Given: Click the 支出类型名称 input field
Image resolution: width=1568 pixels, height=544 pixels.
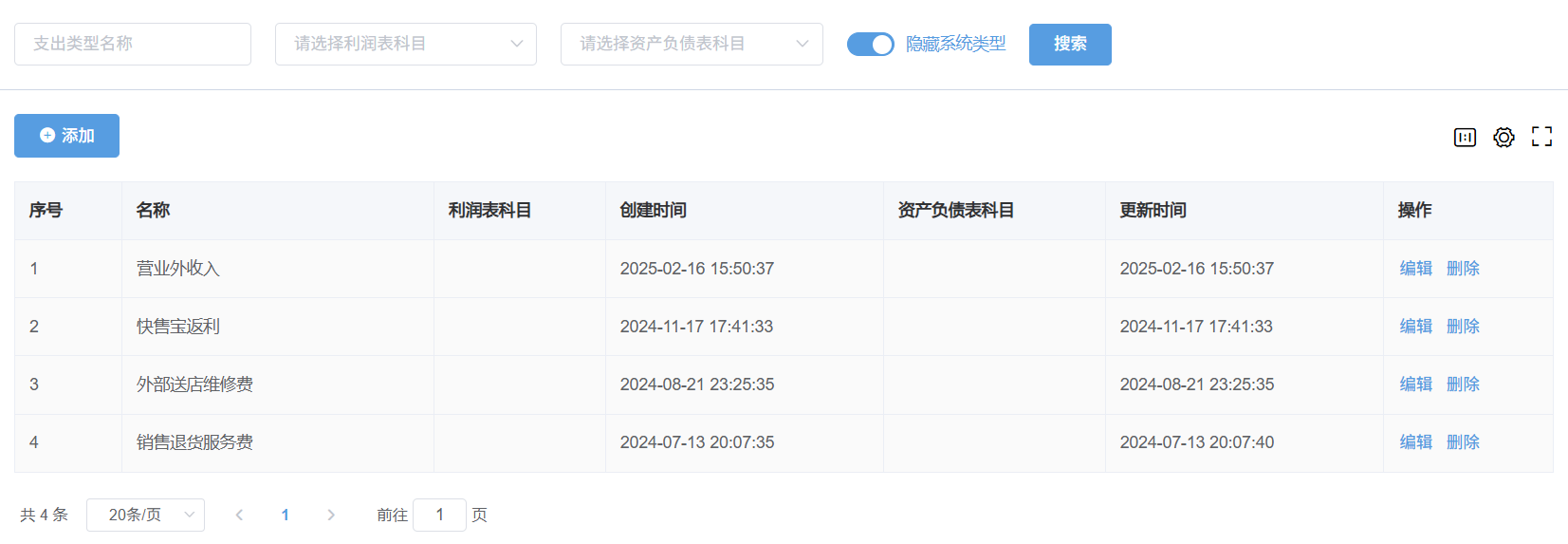Looking at the screenshot, I should (133, 45).
